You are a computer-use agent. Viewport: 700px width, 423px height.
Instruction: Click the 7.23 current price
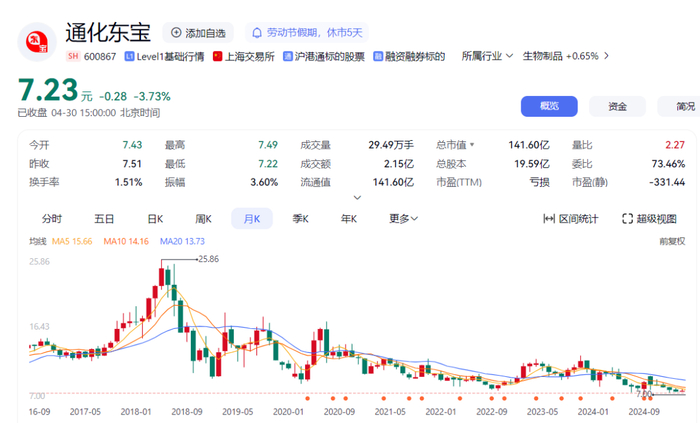point(48,90)
